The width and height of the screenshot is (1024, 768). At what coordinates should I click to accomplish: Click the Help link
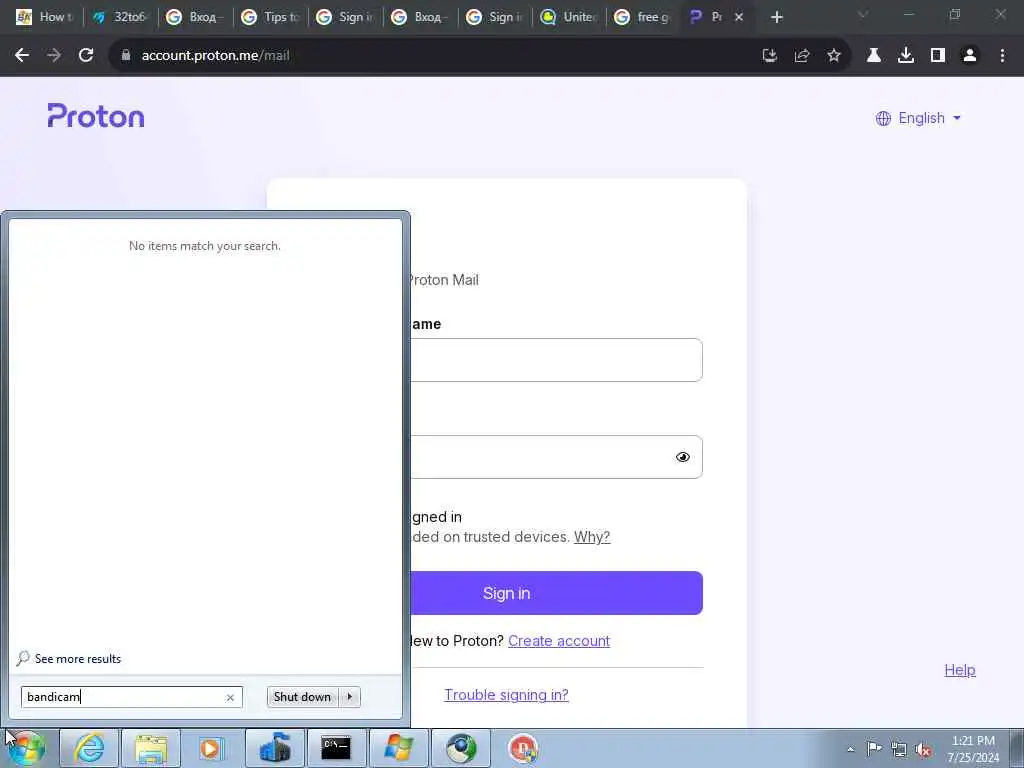click(x=960, y=670)
